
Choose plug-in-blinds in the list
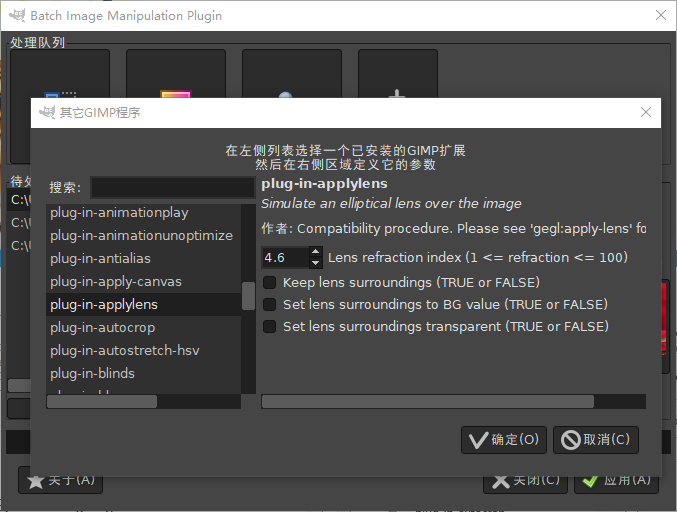point(143,373)
